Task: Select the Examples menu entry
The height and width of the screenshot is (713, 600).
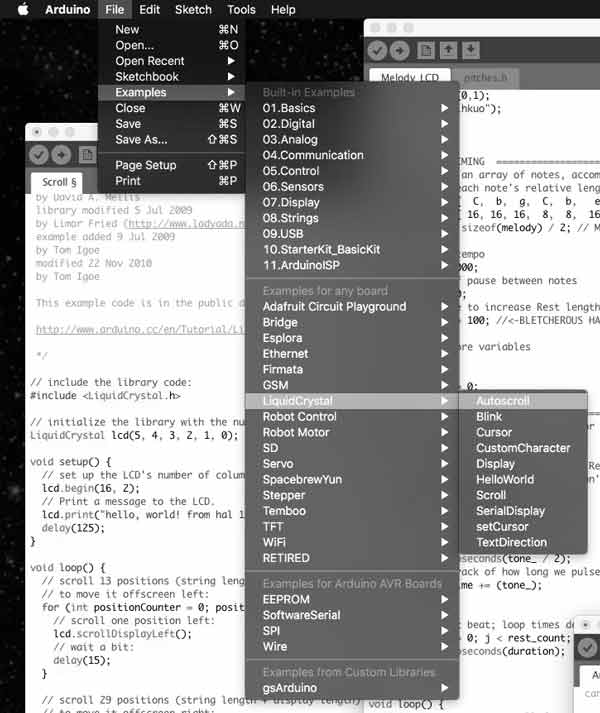Action: [172, 92]
